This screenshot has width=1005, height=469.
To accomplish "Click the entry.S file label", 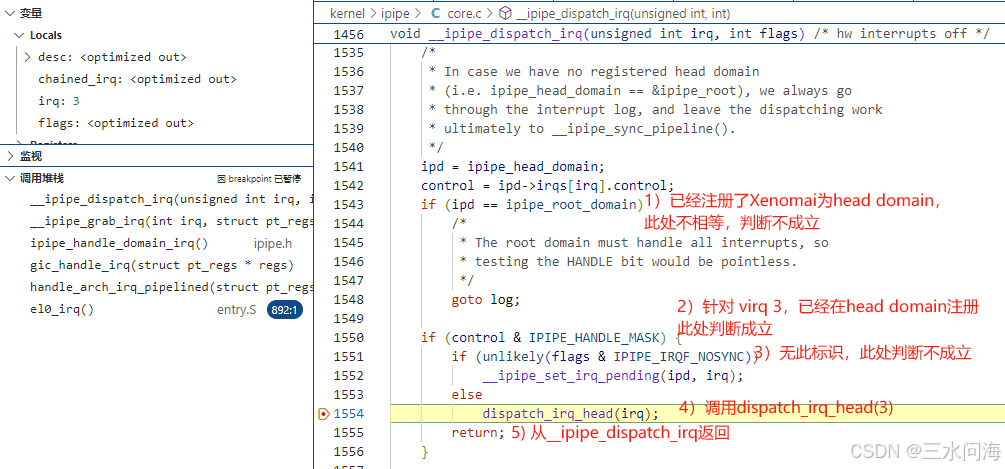I will click(x=237, y=310).
